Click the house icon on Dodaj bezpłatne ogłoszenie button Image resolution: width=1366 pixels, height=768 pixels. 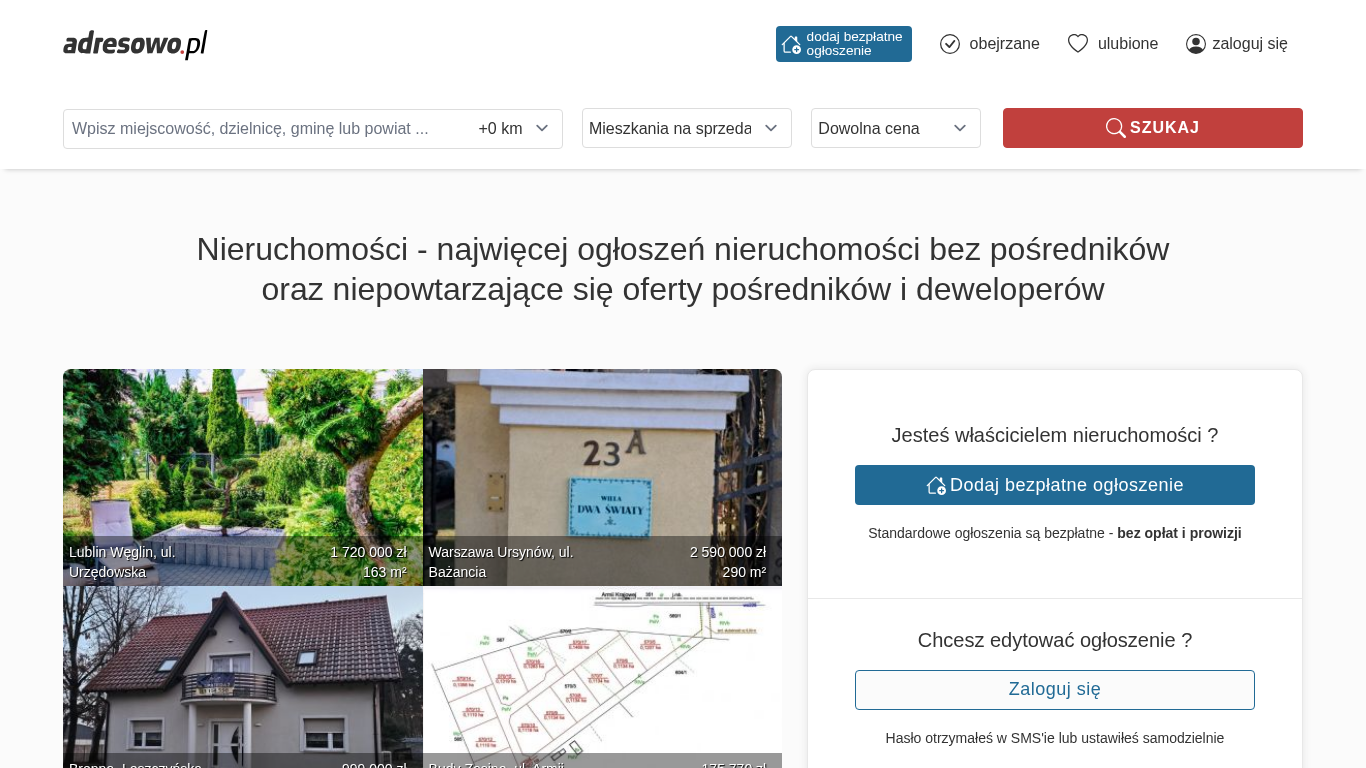coord(936,485)
